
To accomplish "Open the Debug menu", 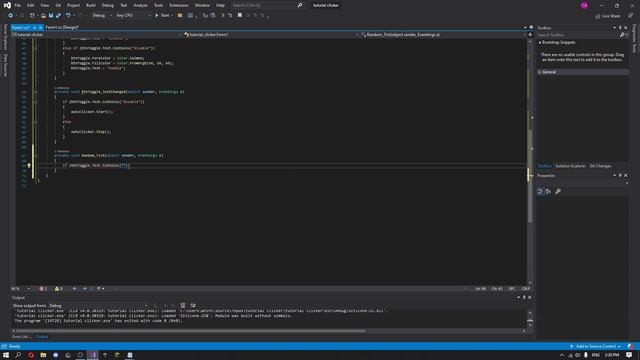I will coord(108,5).
